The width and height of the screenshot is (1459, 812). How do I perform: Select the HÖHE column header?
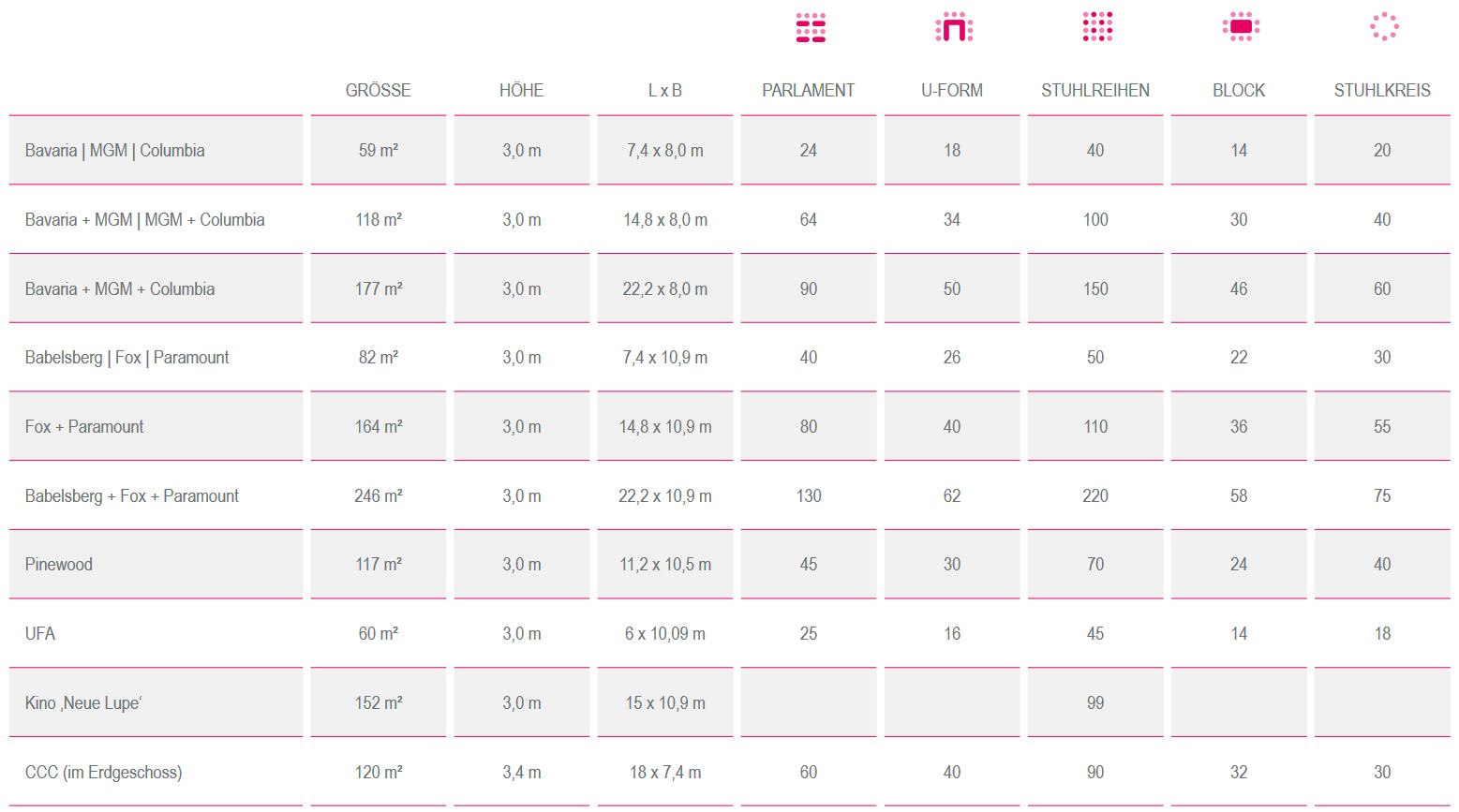(x=522, y=91)
